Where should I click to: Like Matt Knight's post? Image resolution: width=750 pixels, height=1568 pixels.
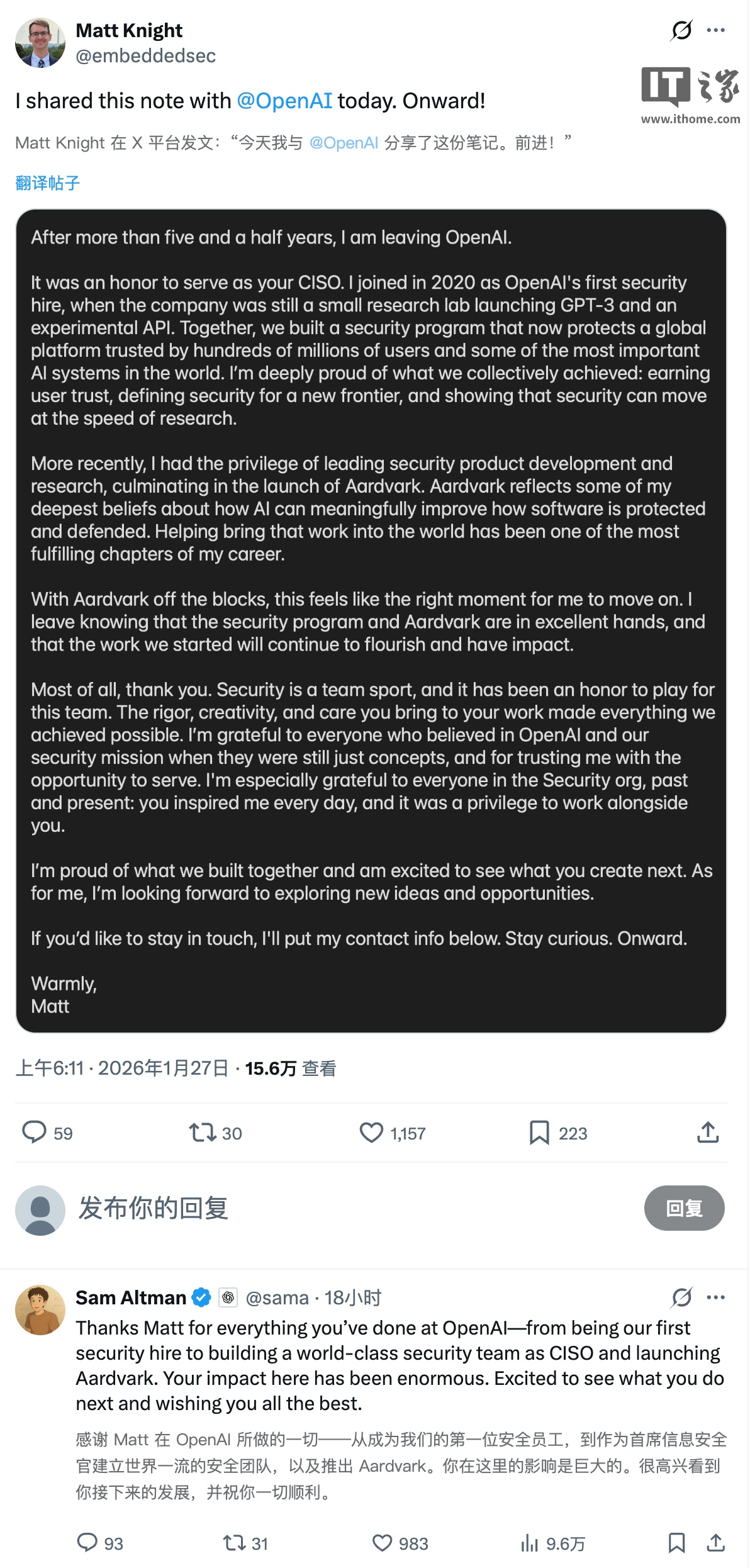pos(371,1133)
